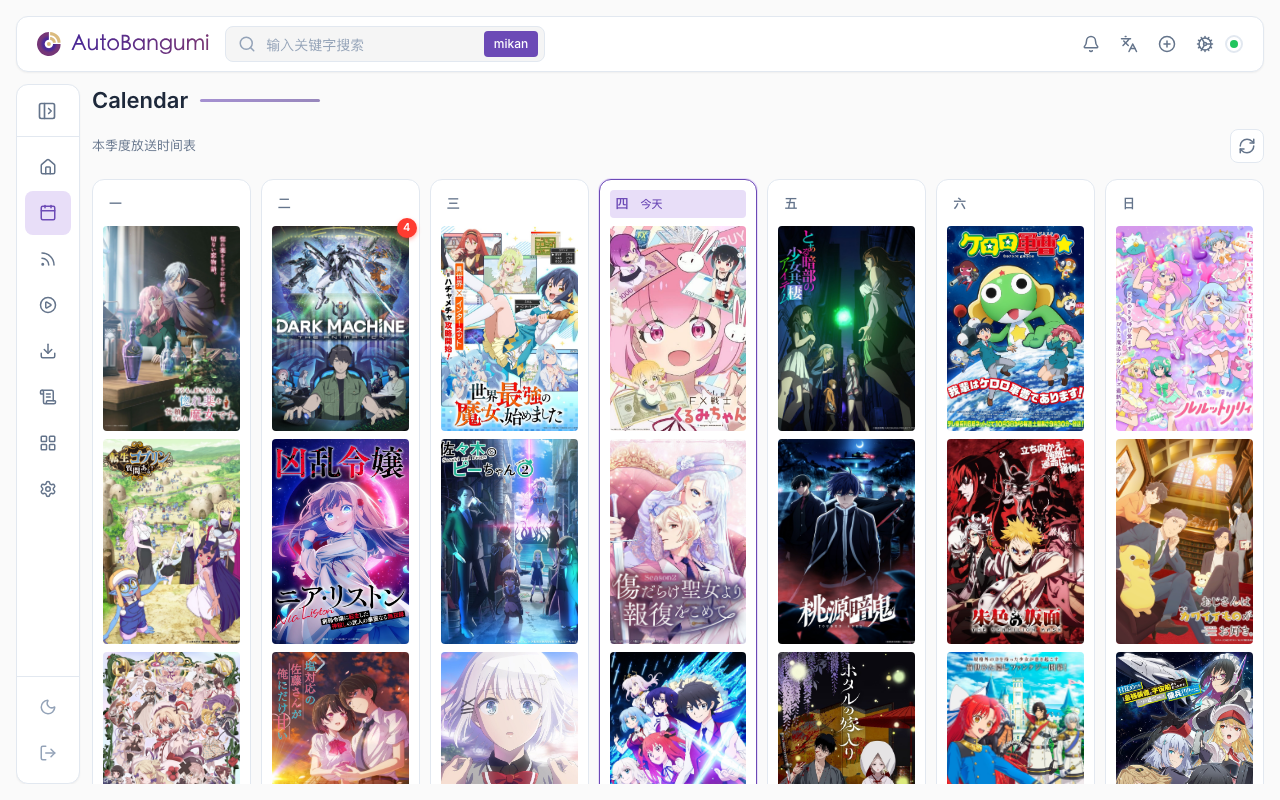Log out using the sidebar exit icon

click(x=48, y=753)
